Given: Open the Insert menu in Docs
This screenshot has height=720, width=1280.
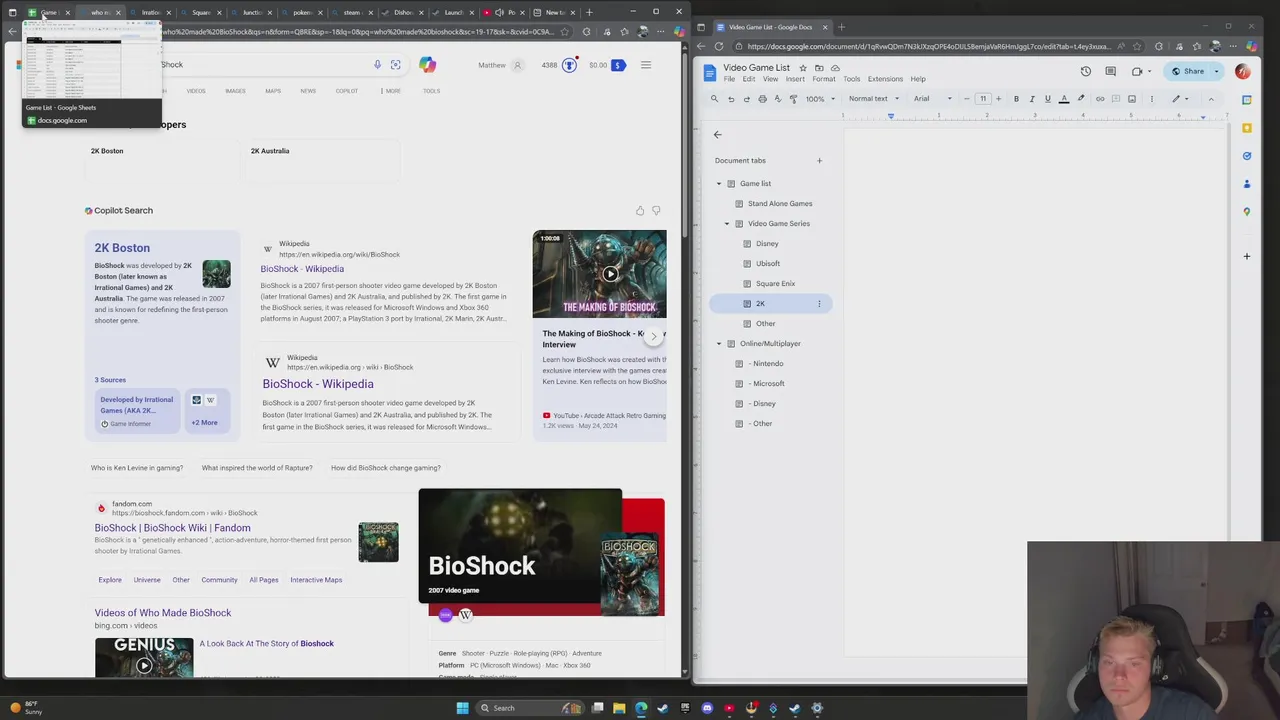Looking at the screenshot, I should click(x=795, y=79).
